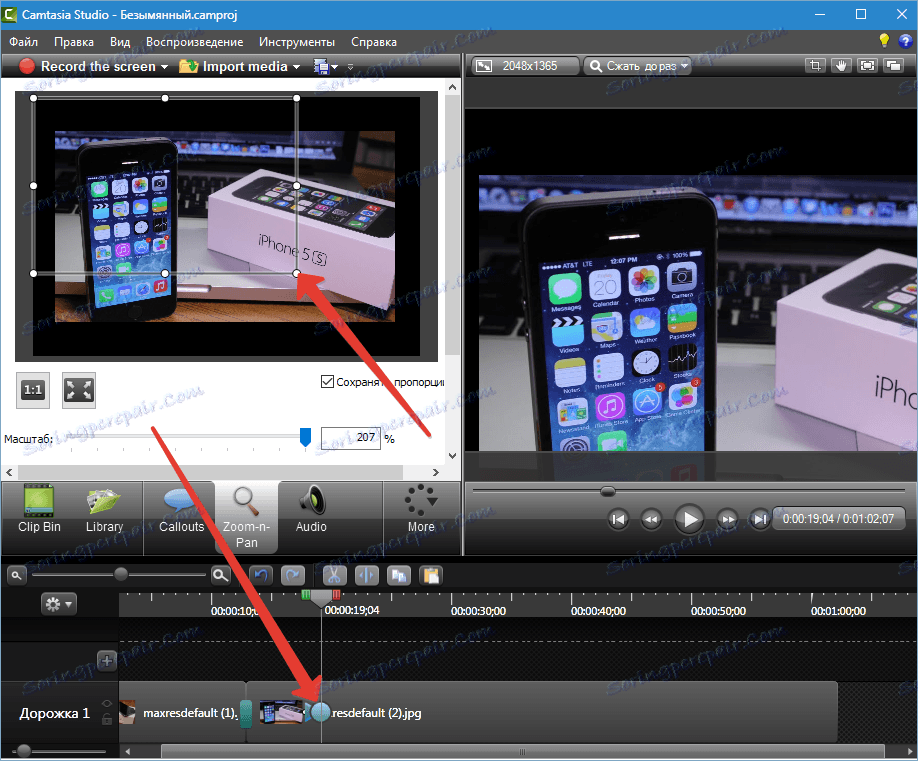
Task: Click Record the screen button
Action: 87,66
